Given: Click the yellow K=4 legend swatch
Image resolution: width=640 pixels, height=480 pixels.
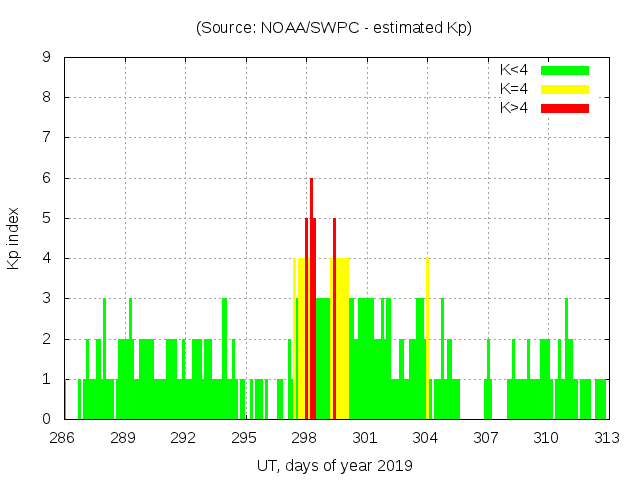Looking at the screenshot, I should (x=565, y=89).
